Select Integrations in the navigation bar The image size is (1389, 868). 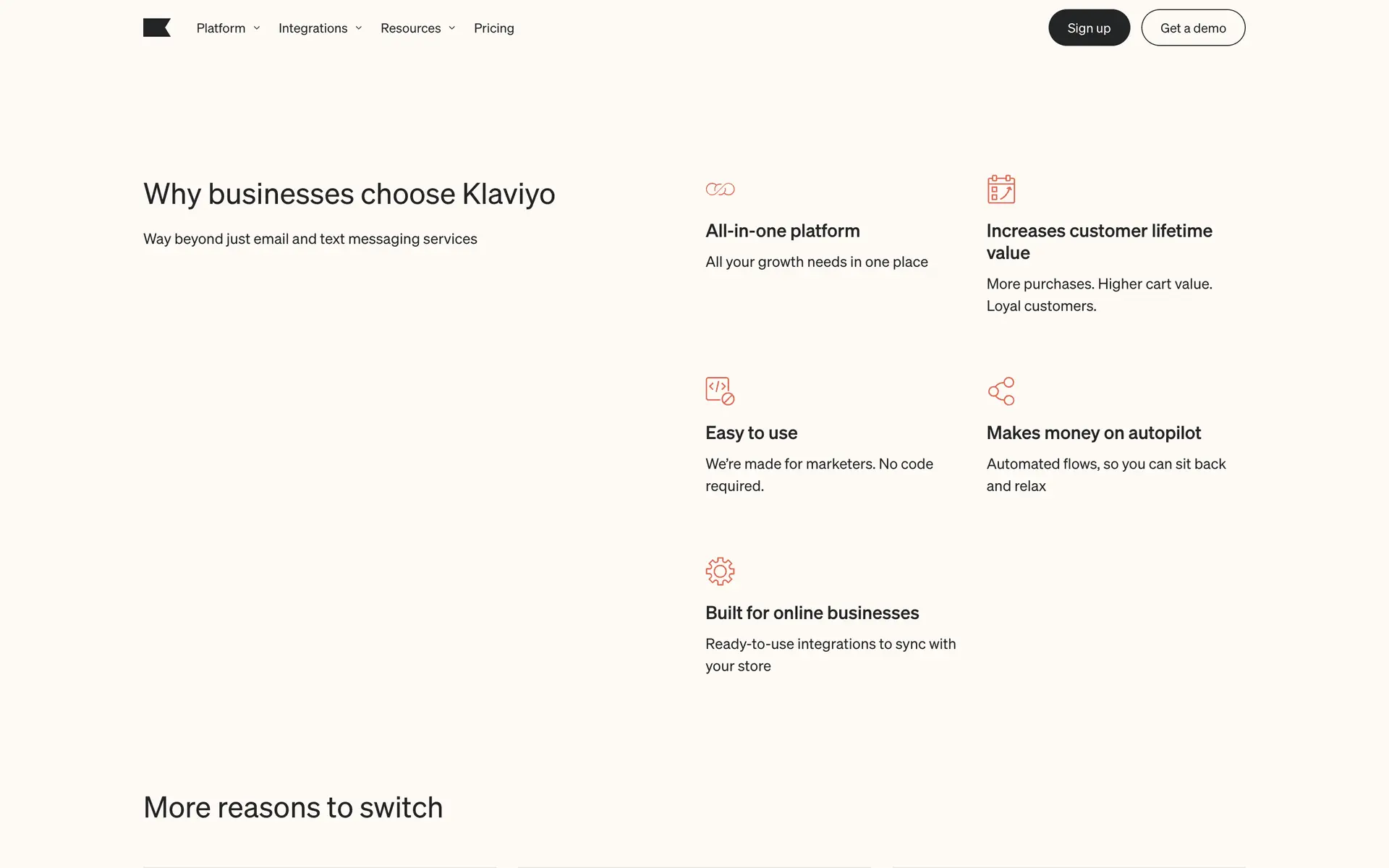313,28
